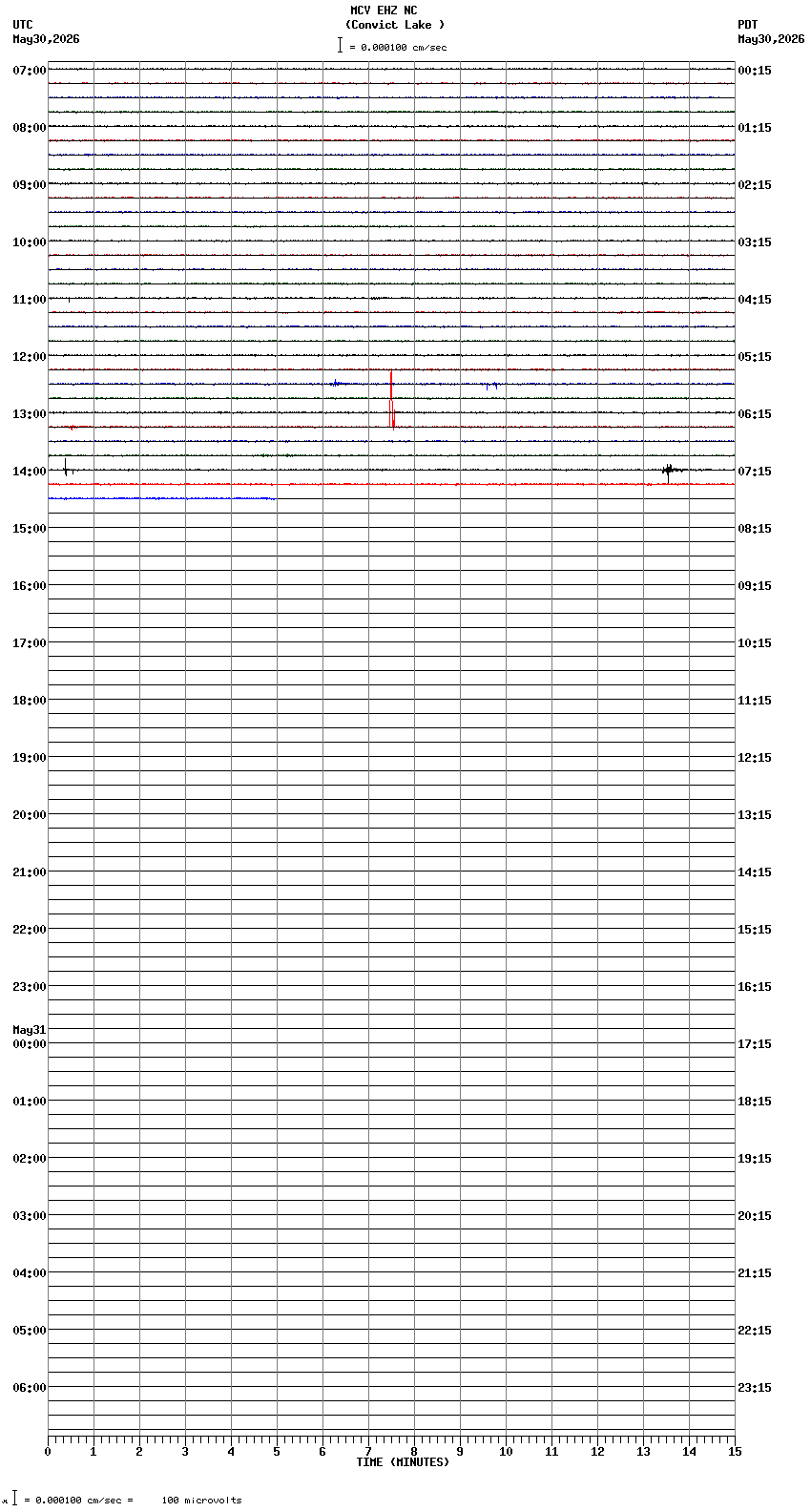Click the station title 'MCV EHZ NC'
811x1512 pixels.
tap(384, 10)
